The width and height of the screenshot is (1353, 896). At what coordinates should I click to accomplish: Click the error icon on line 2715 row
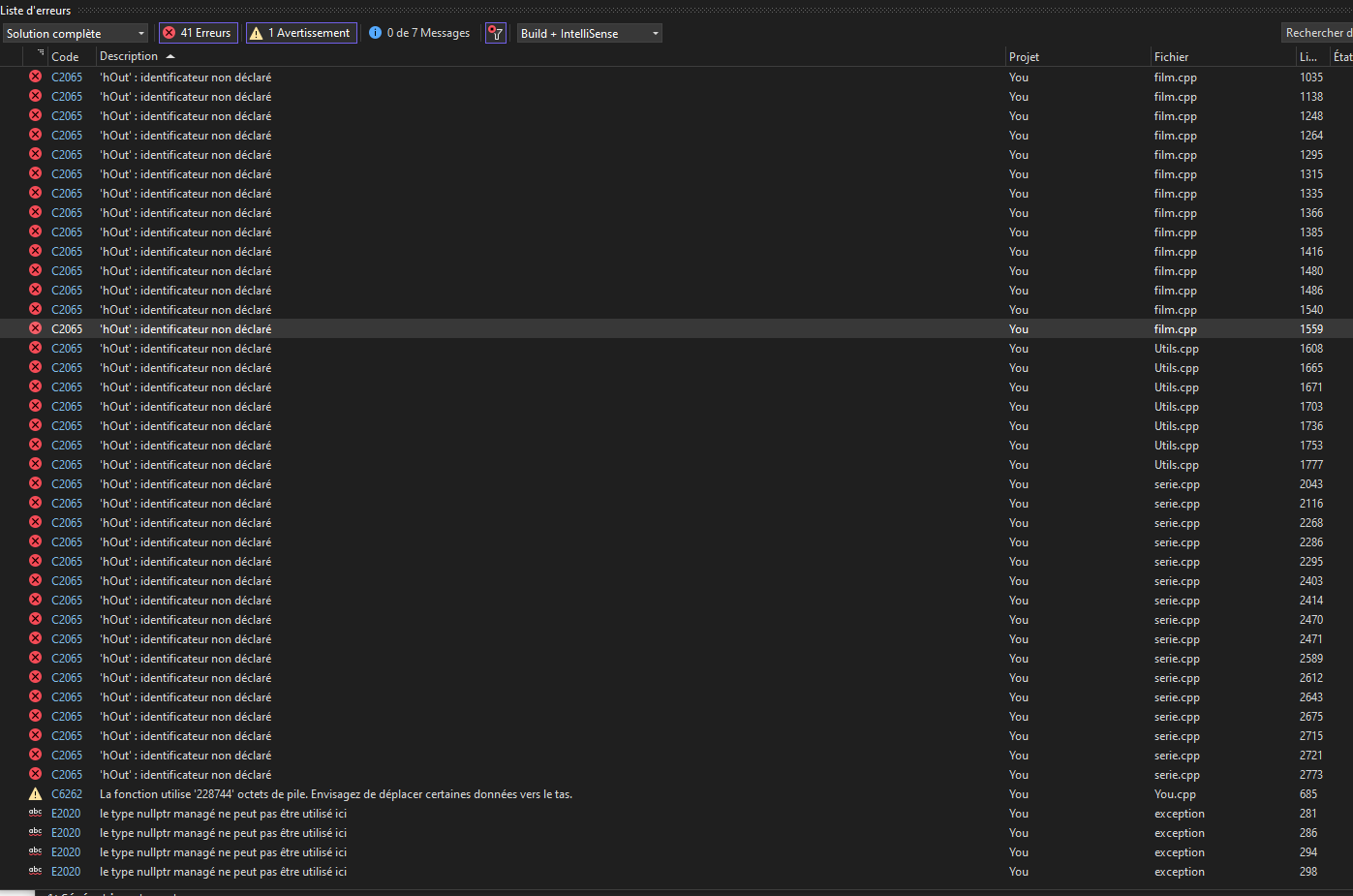[36, 735]
